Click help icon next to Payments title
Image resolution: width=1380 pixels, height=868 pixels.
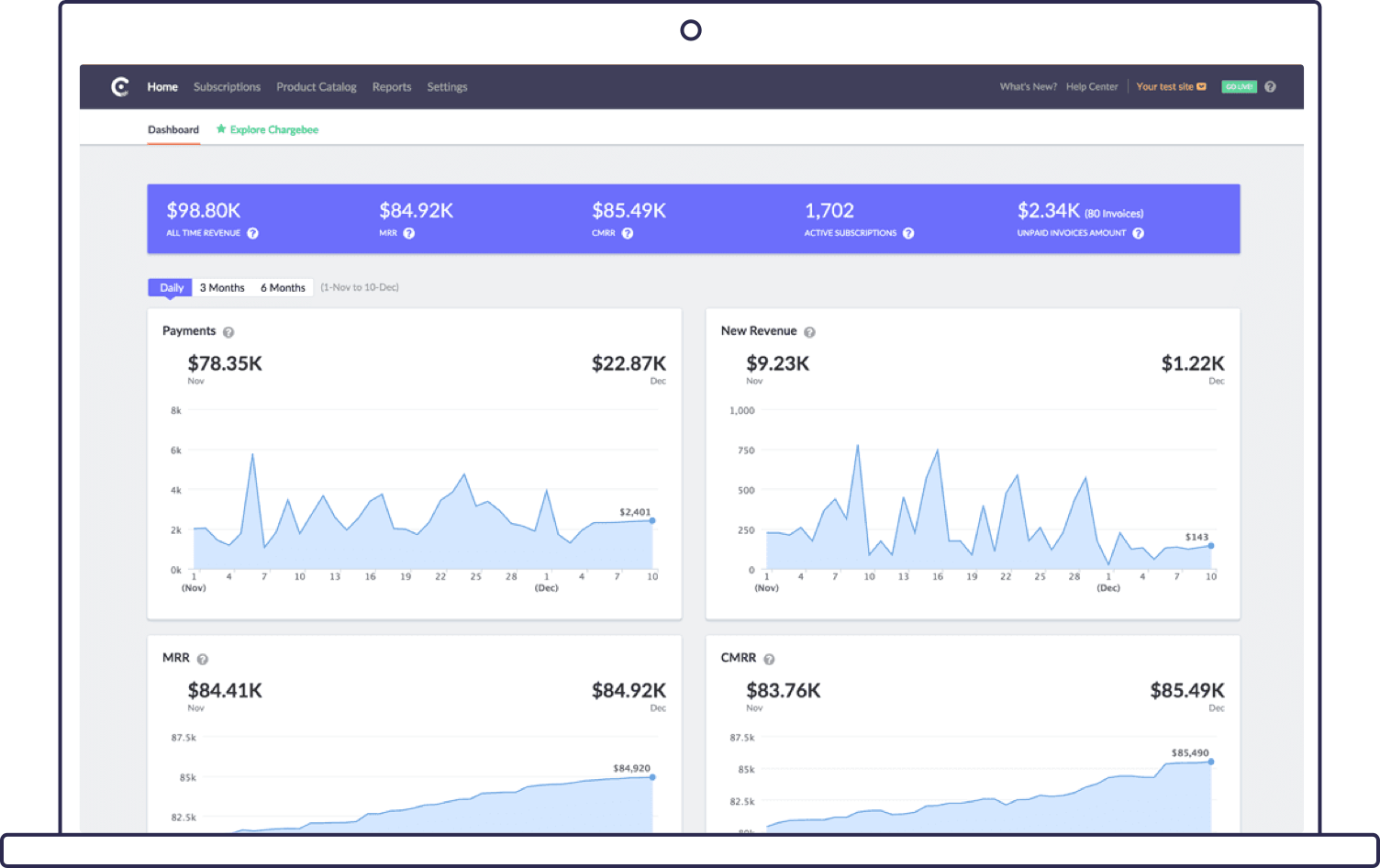(x=228, y=332)
